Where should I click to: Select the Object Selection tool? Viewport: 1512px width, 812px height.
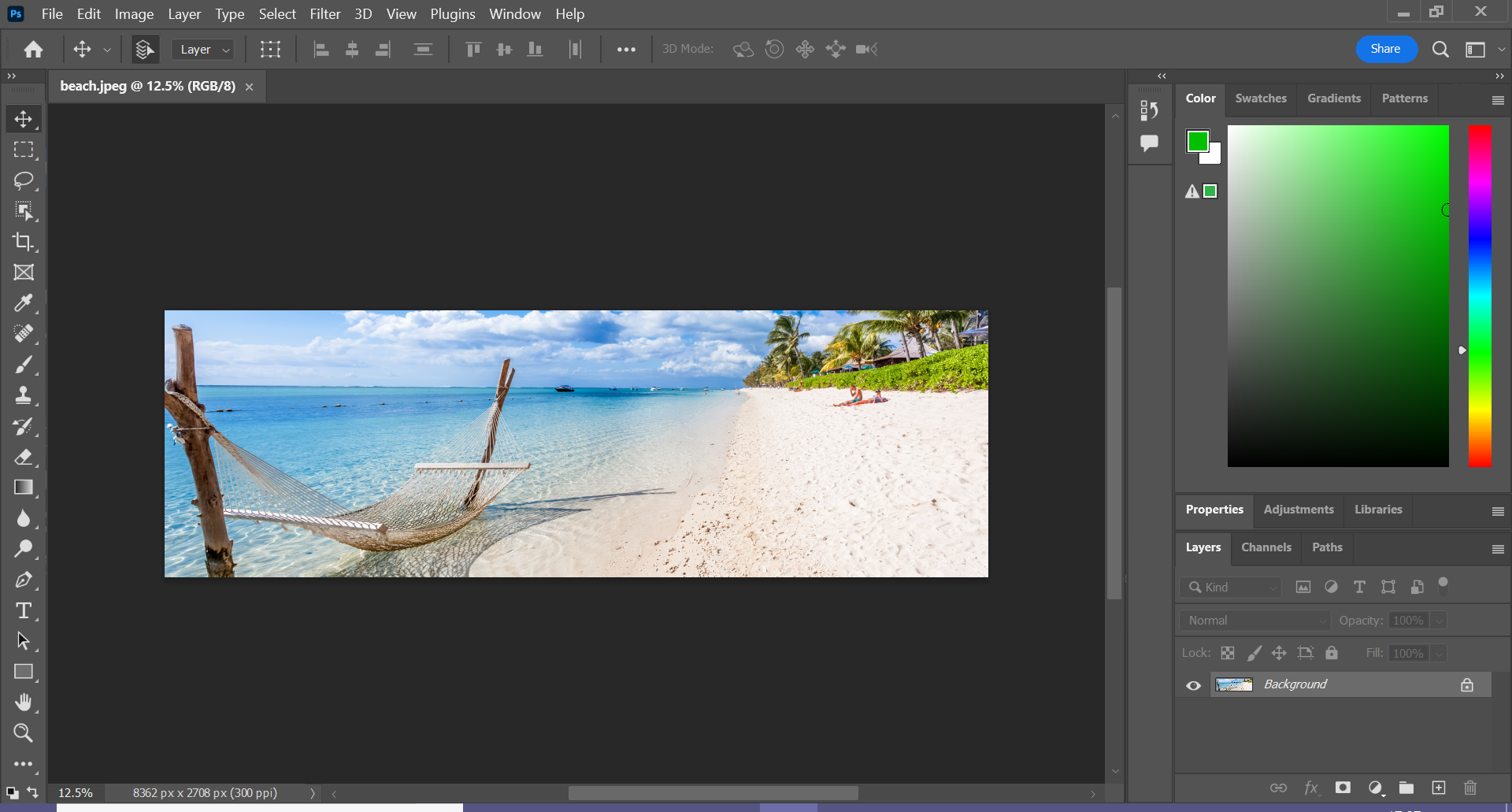click(x=24, y=211)
